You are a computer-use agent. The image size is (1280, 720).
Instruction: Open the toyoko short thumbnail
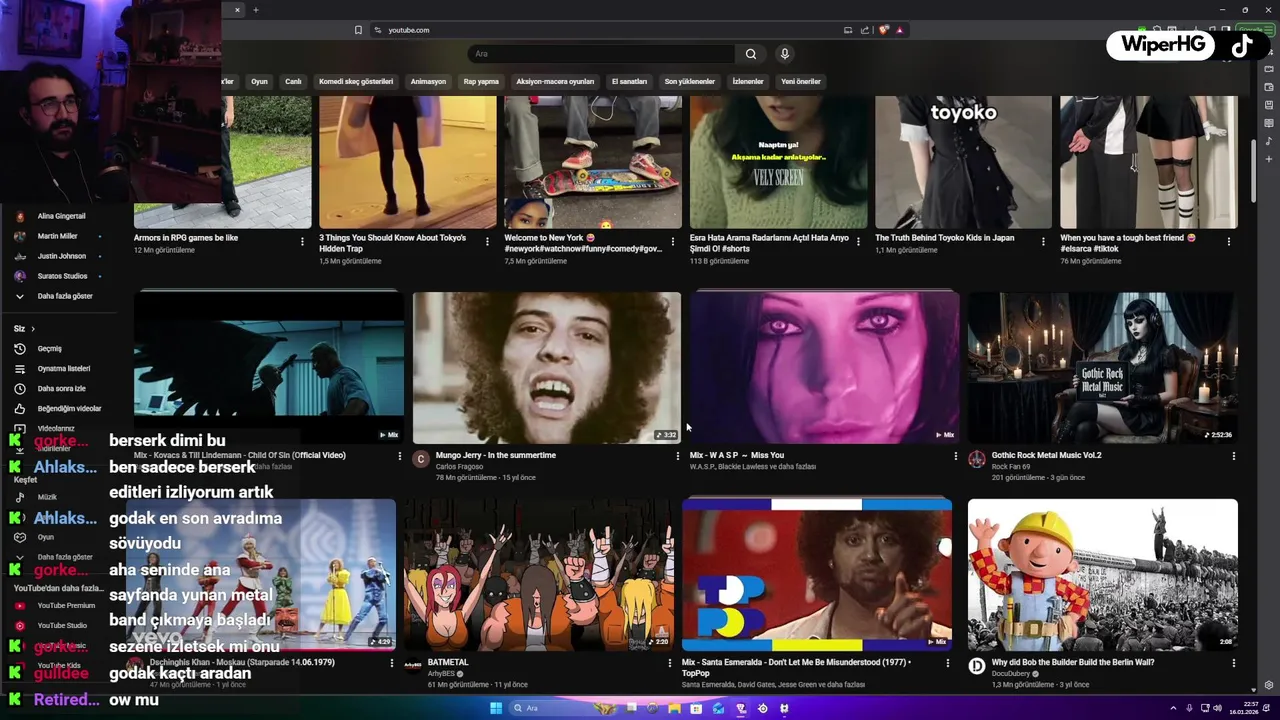click(964, 162)
